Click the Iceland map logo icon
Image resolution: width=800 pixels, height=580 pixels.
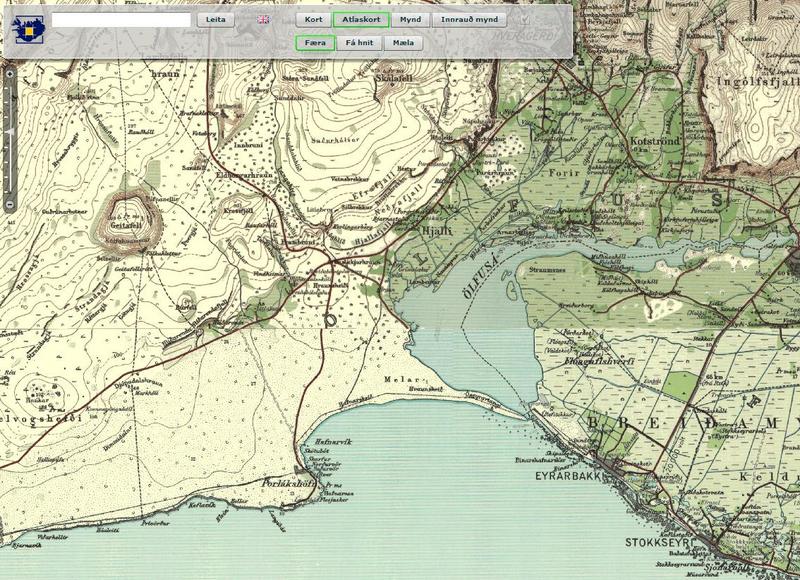(28, 29)
